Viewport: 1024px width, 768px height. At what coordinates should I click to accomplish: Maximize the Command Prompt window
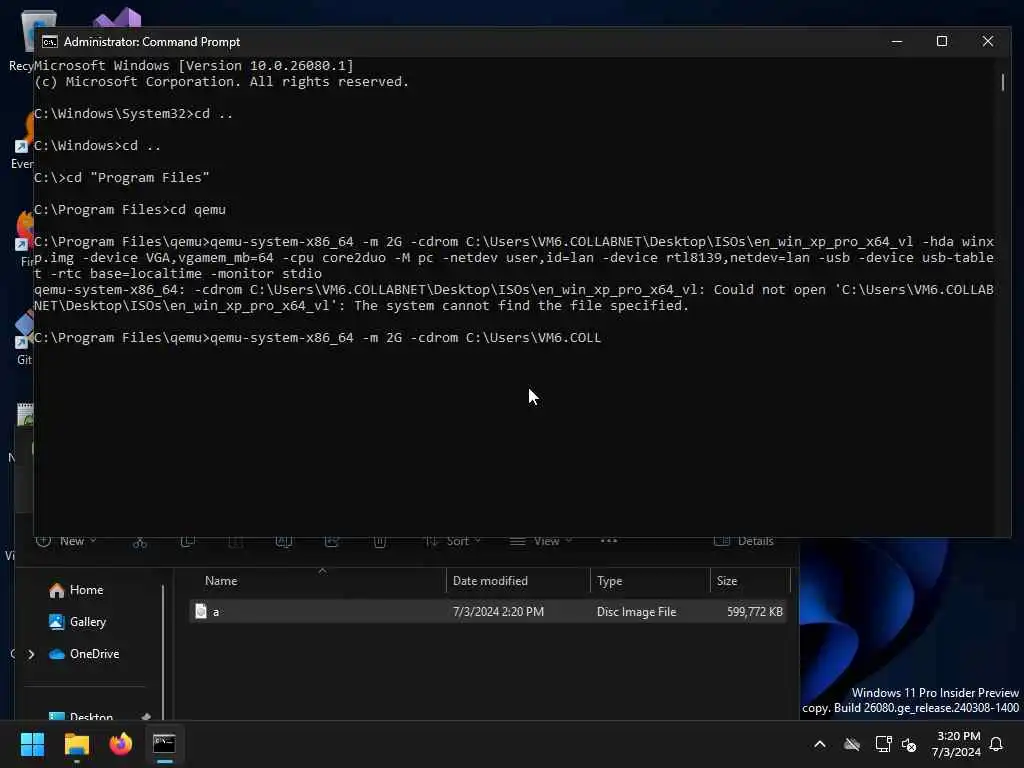(942, 41)
